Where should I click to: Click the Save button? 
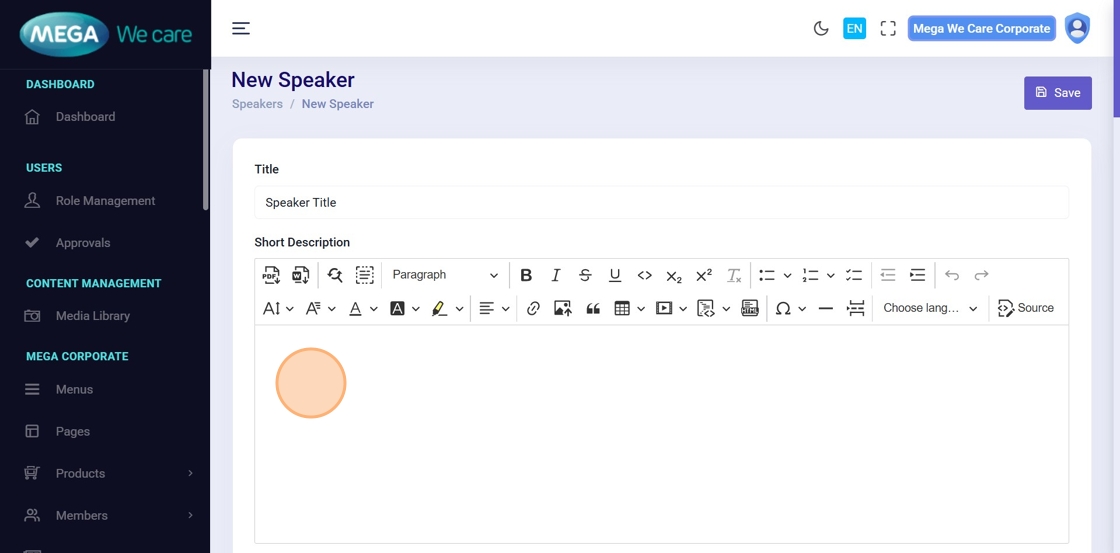coord(1057,93)
